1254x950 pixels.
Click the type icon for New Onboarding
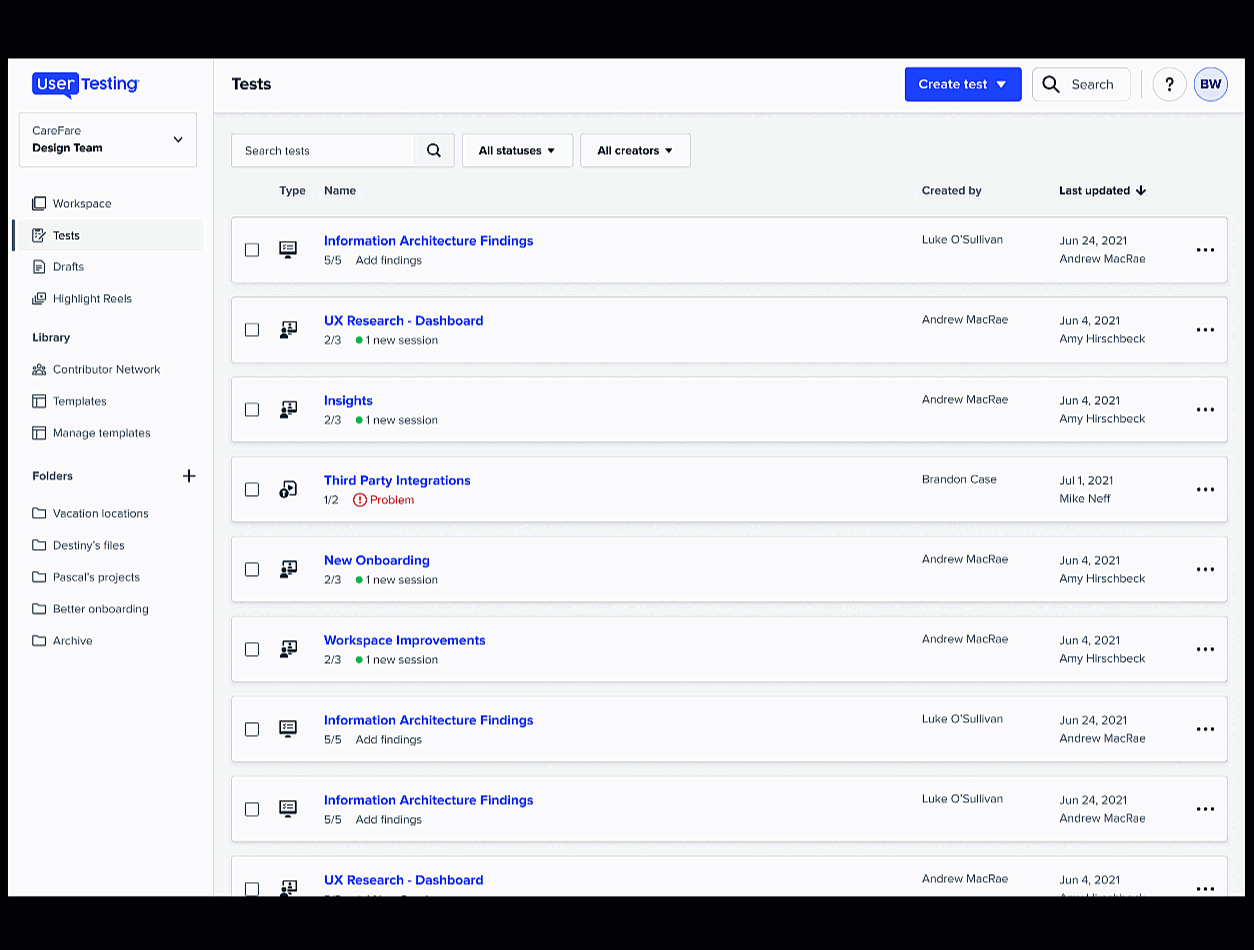(288, 570)
